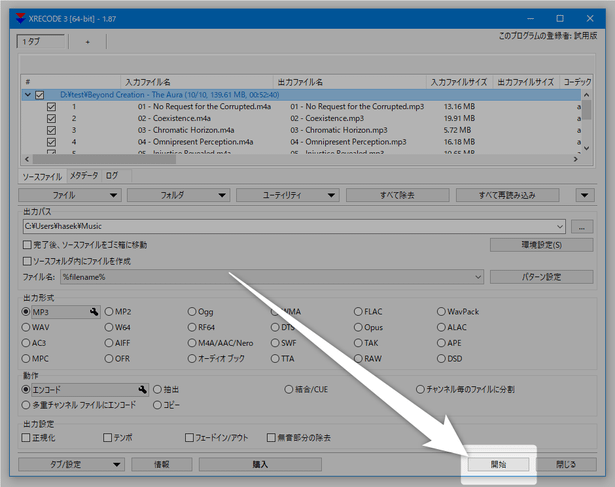Open extra actions arrow beside すべて再読み込み
Image resolution: width=615 pixels, height=487 pixels.
(x=585, y=195)
